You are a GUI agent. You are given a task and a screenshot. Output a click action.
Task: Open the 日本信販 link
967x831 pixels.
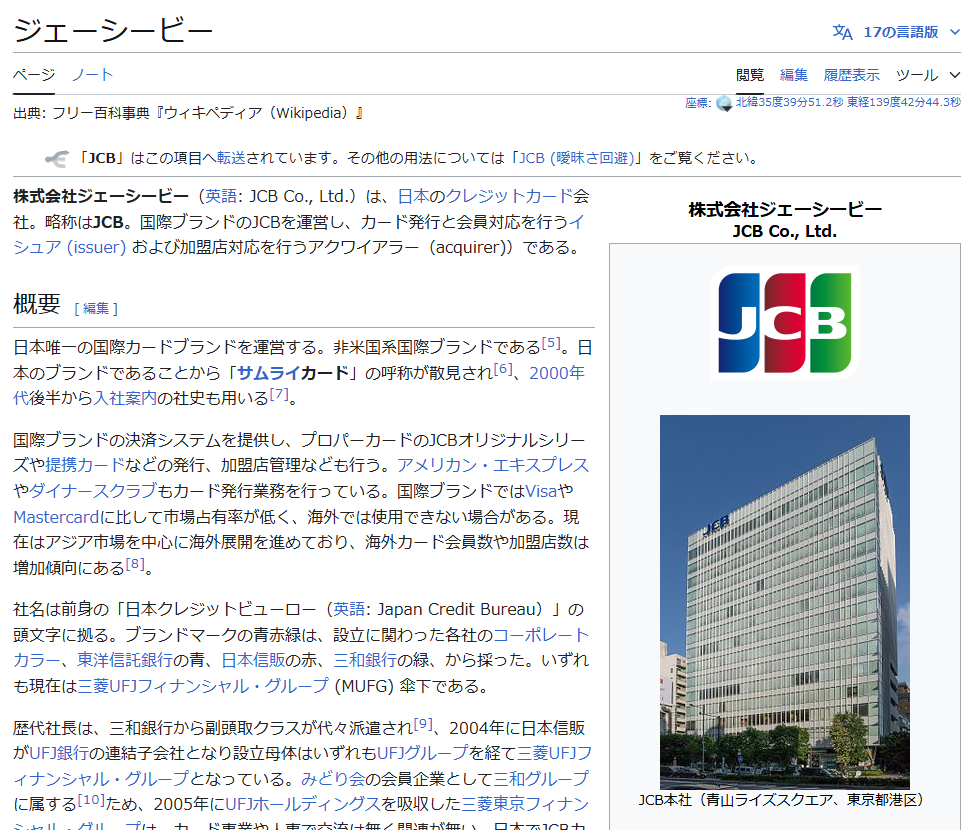pos(253,660)
